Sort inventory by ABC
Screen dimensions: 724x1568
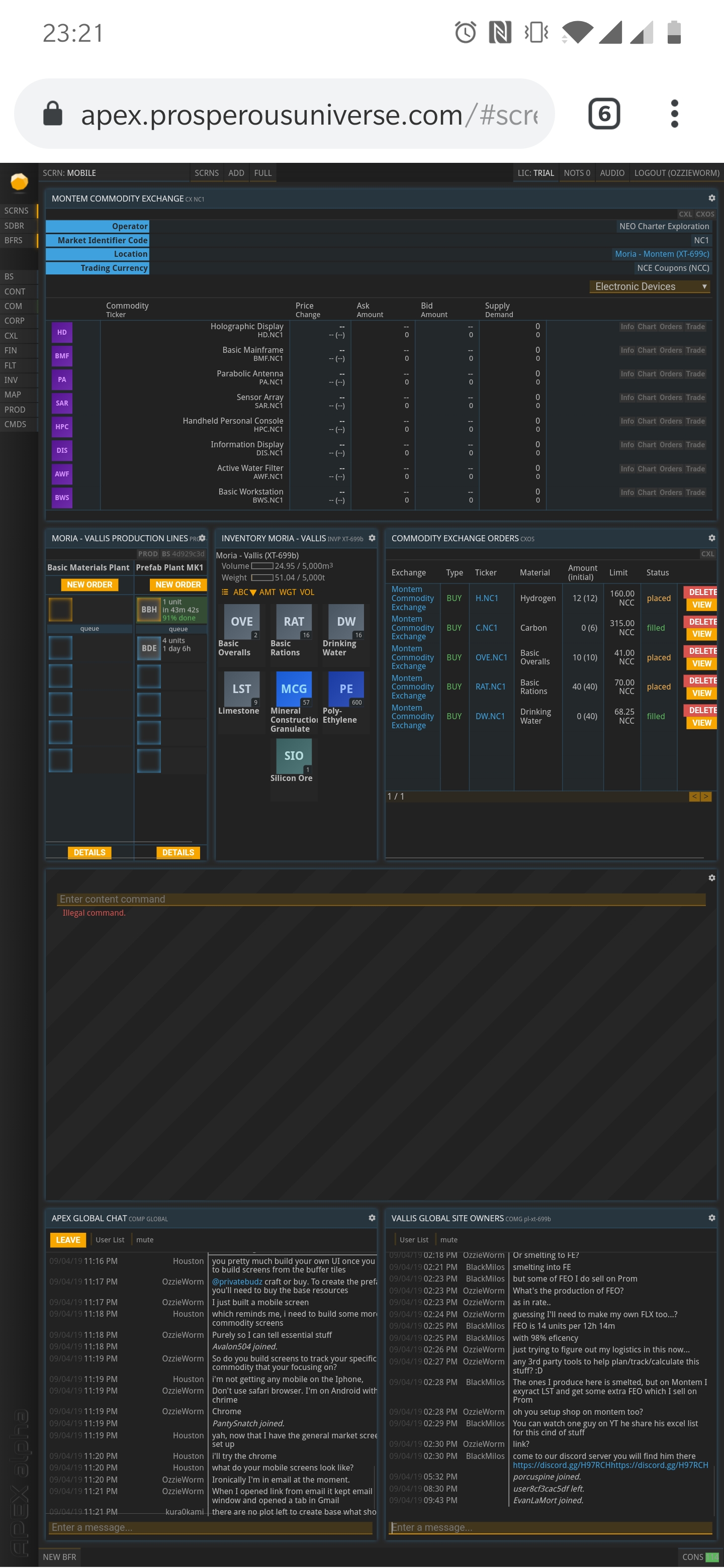point(244,592)
